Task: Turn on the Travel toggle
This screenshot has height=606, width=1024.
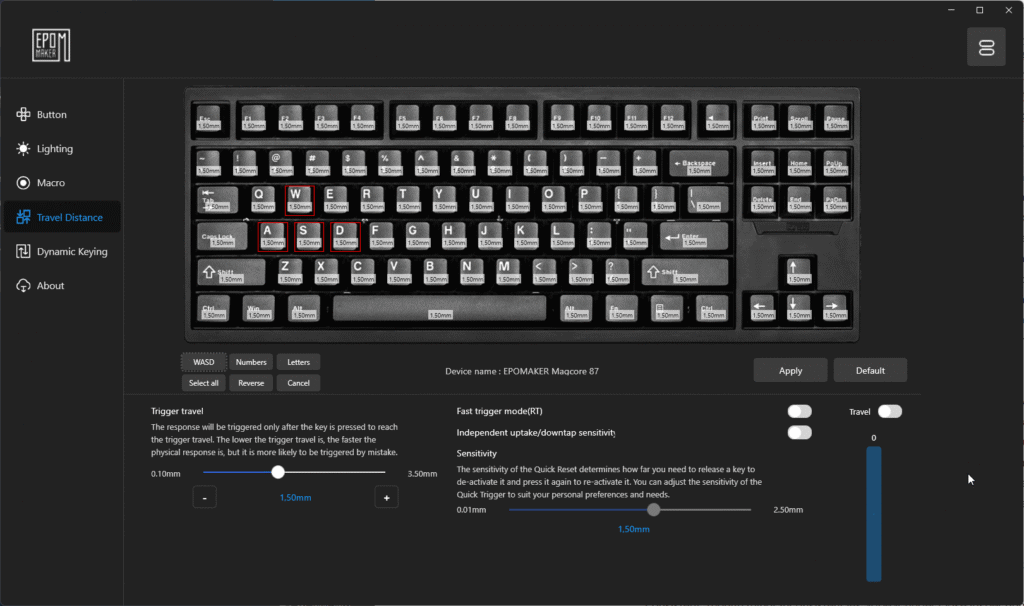Action: pyautogui.click(x=889, y=411)
